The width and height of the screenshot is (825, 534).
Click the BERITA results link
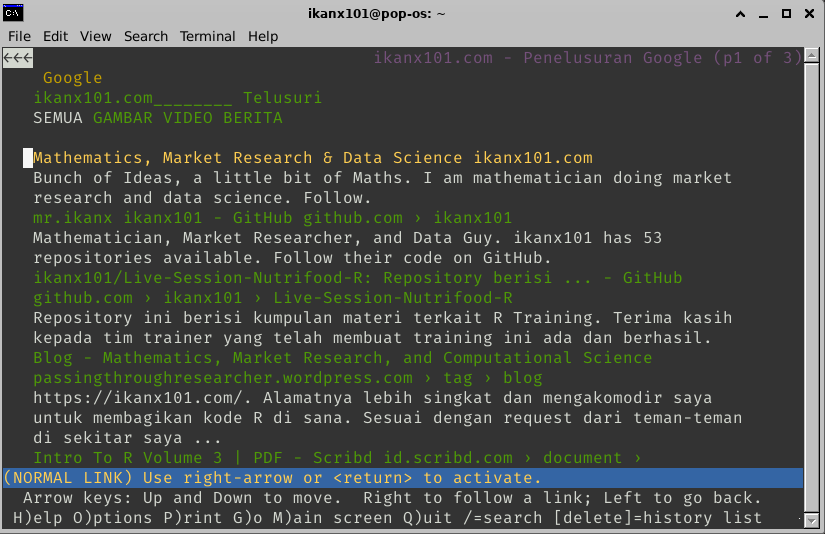(253, 118)
